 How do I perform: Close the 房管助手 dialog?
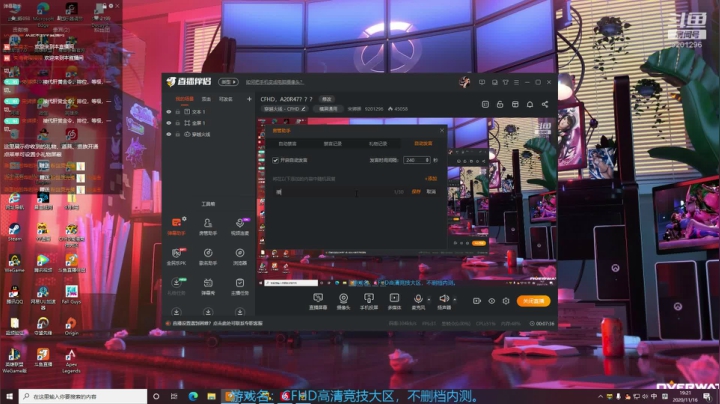[442, 131]
